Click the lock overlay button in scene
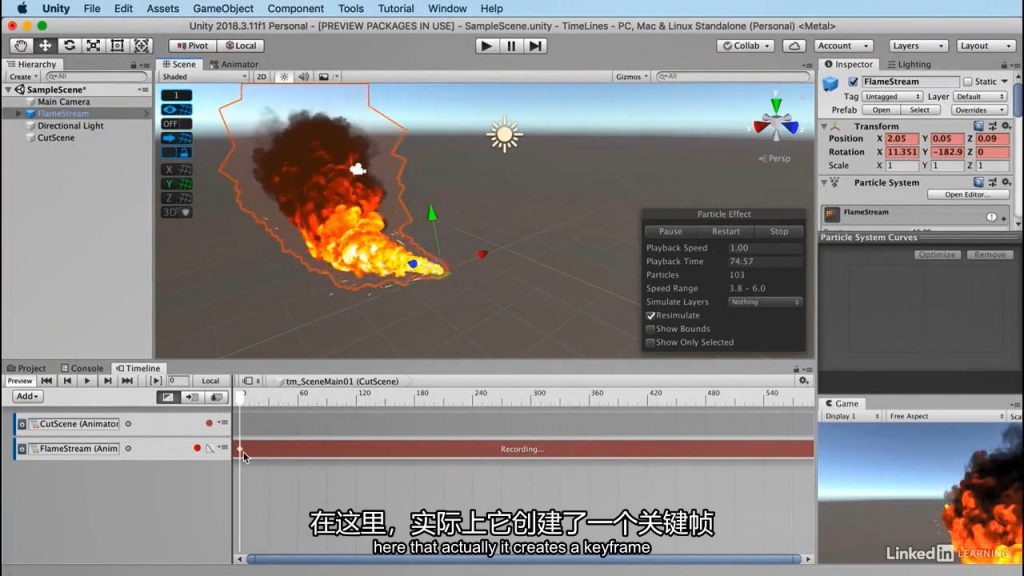The width and height of the screenshot is (1024, 576). (x=176, y=152)
